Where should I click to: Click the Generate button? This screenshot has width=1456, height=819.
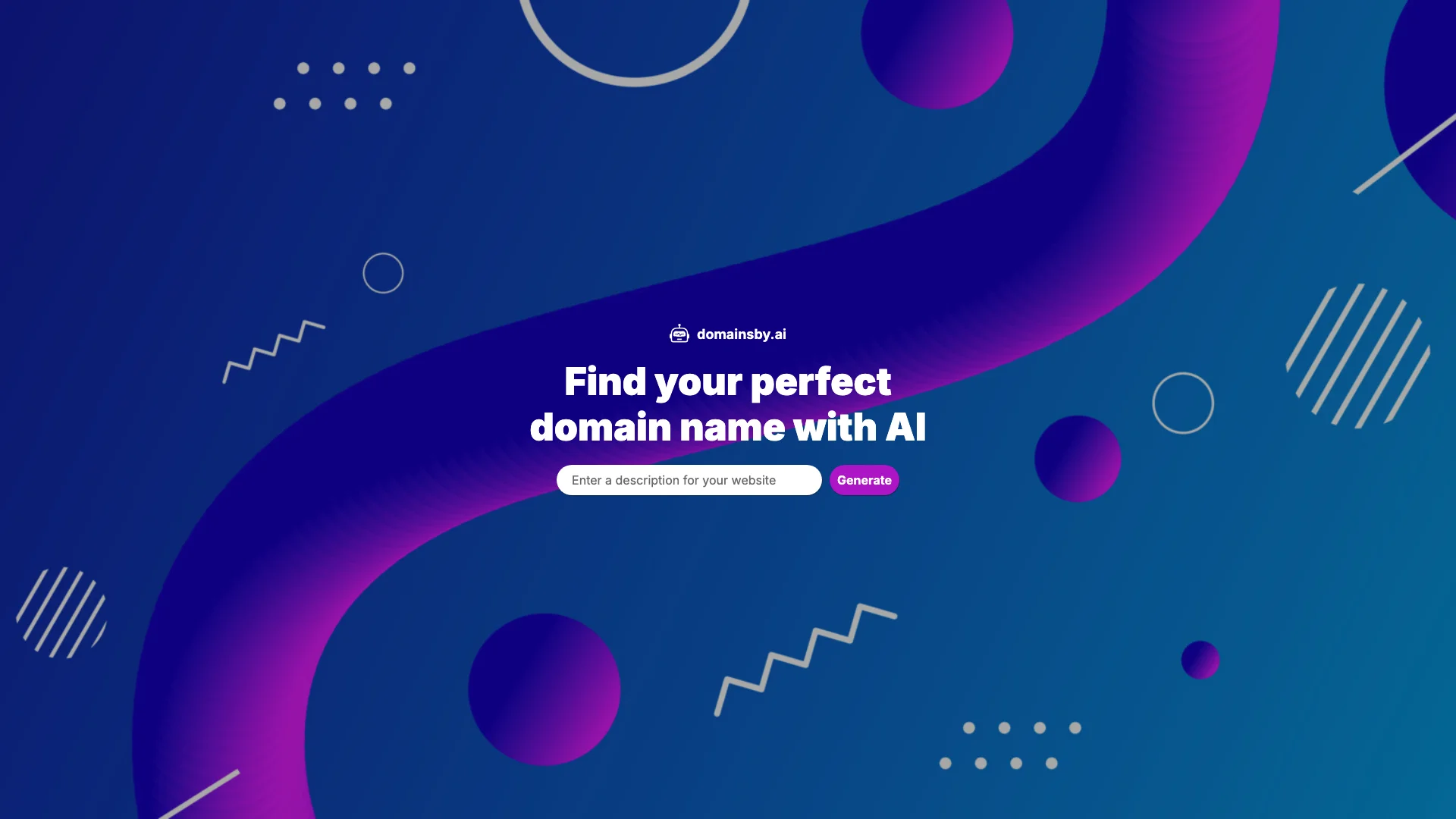[x=864, y=479]
